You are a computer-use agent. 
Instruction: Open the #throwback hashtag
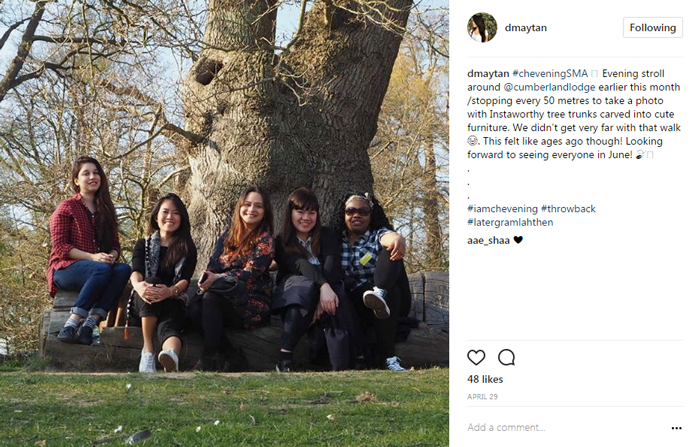pos(568,209)
